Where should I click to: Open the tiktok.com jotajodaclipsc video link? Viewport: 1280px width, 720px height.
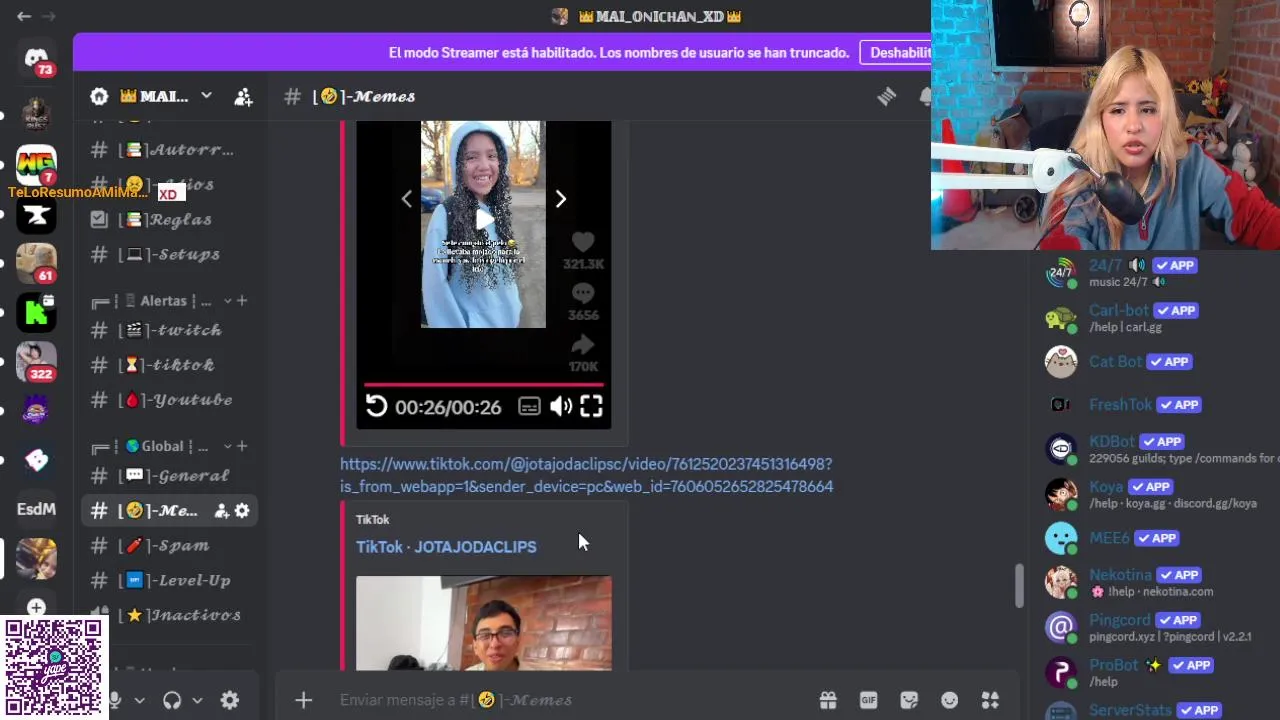pos(586,475)
